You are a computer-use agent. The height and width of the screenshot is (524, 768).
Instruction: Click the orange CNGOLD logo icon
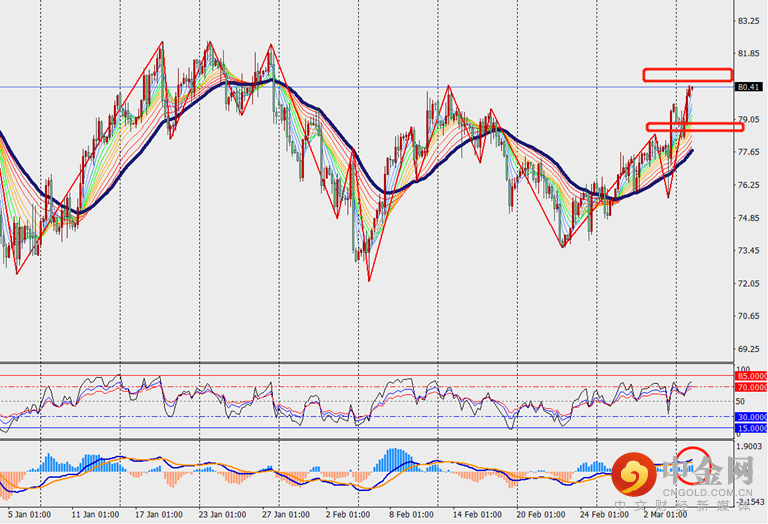click(632, 472)
